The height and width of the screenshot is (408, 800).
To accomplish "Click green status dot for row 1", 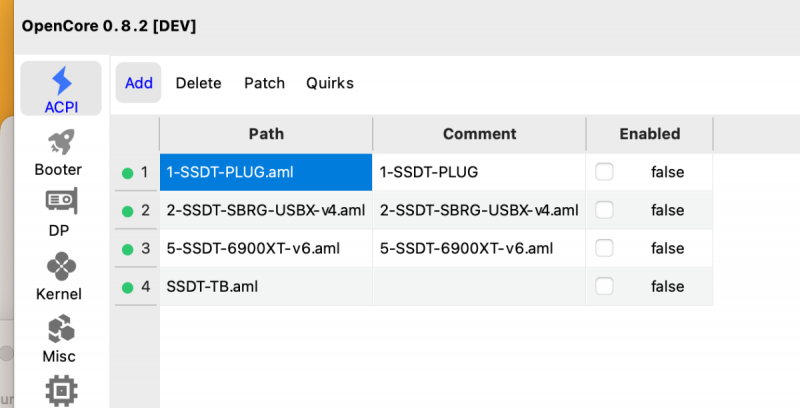I will [x=127, y=173].
